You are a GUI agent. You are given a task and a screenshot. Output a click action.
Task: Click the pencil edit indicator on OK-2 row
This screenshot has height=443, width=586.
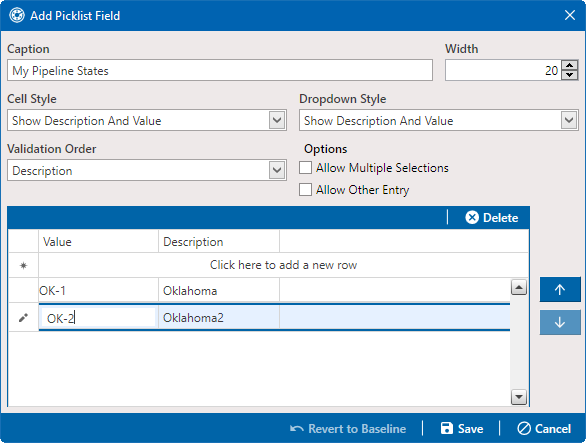[x=23, y=318]
